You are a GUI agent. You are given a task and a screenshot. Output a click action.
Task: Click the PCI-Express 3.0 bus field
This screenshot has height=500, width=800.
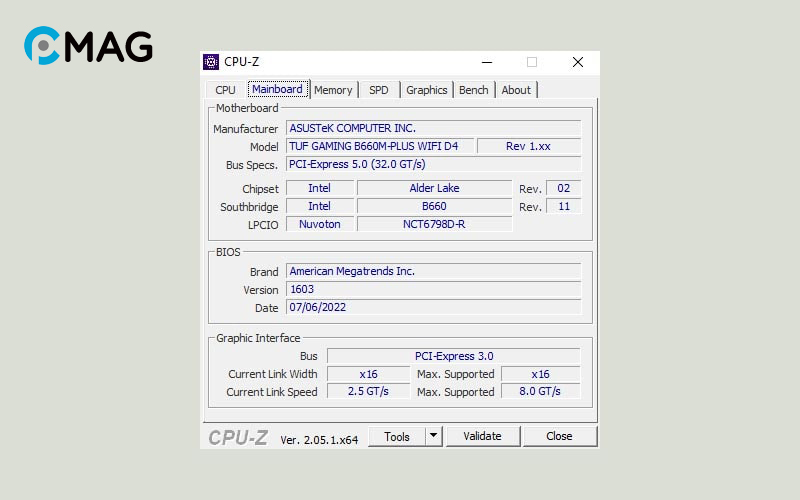[x=454, y=356]
